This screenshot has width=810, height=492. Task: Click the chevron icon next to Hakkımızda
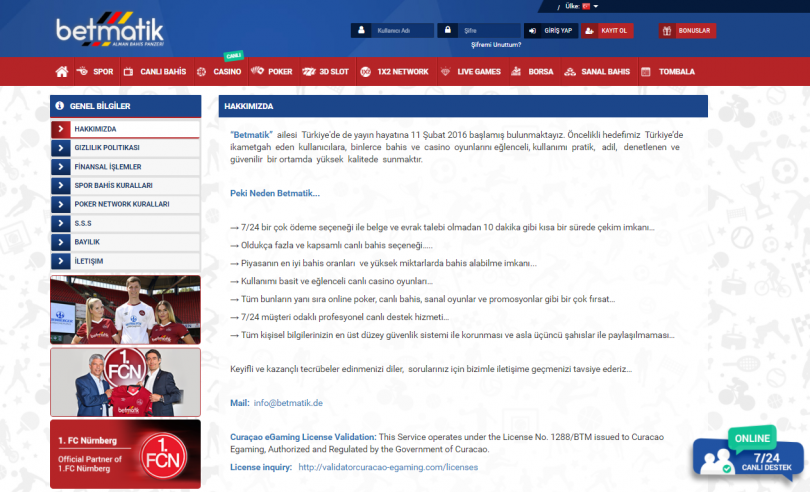coord(60,129)
